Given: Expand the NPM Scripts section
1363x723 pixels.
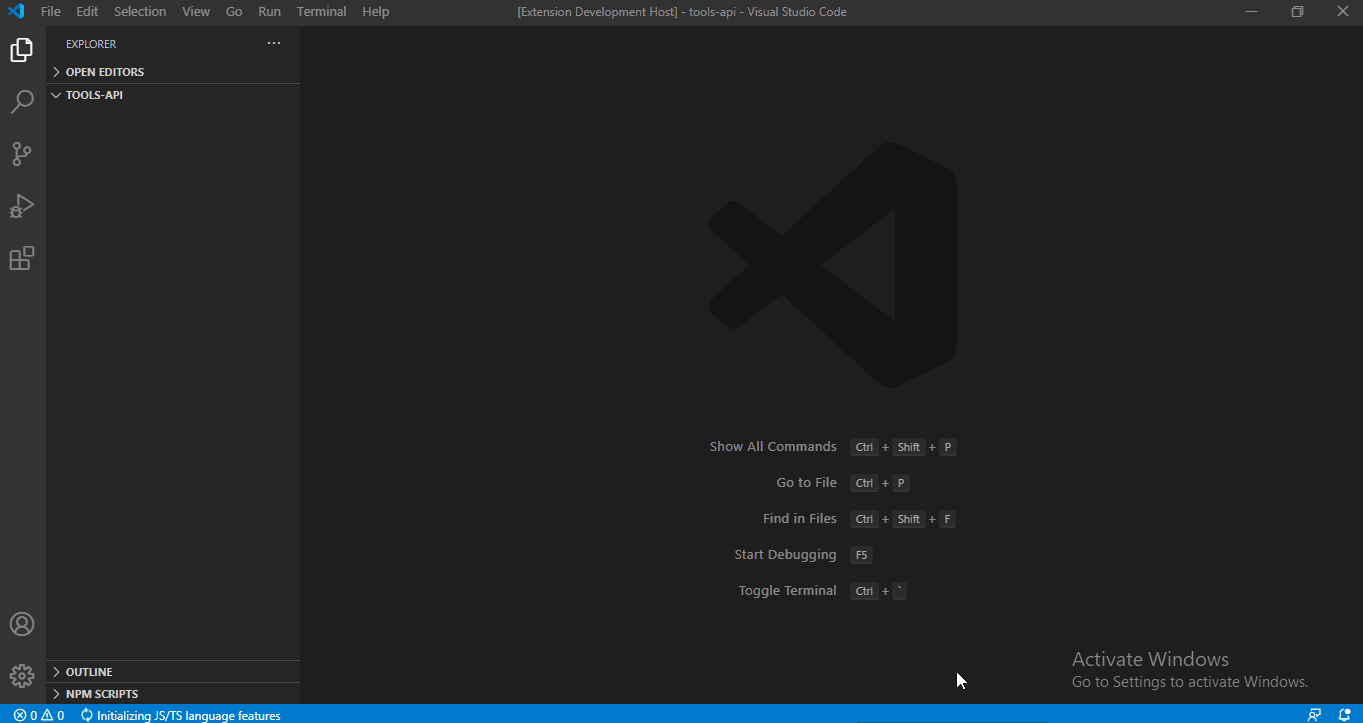Looking at the screenshot, I should click(173, 694).
